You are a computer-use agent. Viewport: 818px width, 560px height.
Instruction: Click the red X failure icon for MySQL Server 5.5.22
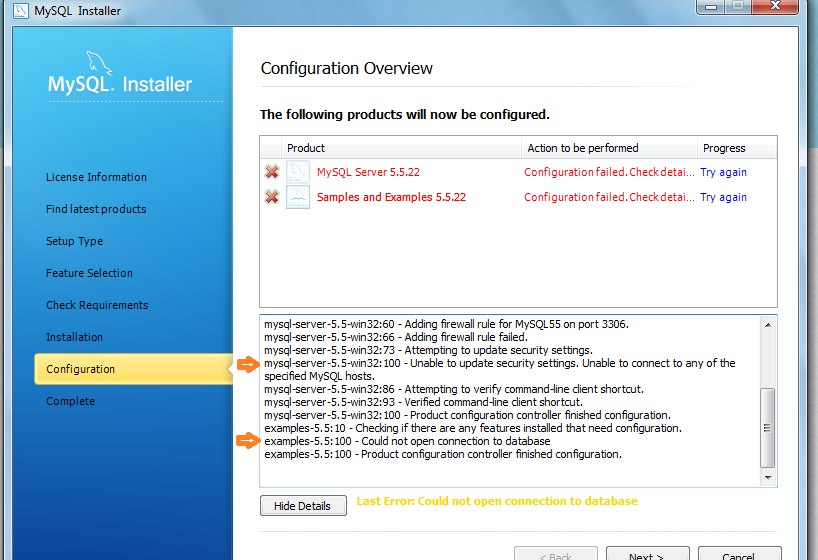pos(272,172)
